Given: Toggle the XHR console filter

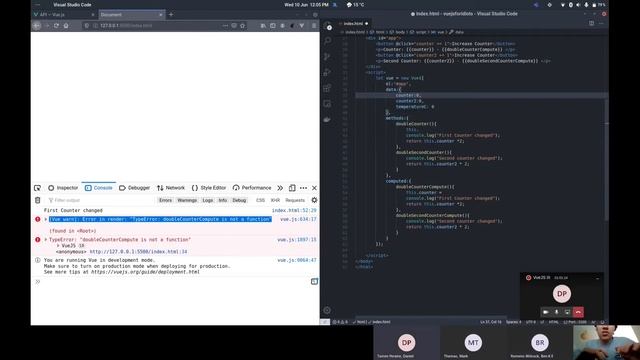Looking at the screenshot, I should [276, 200].
